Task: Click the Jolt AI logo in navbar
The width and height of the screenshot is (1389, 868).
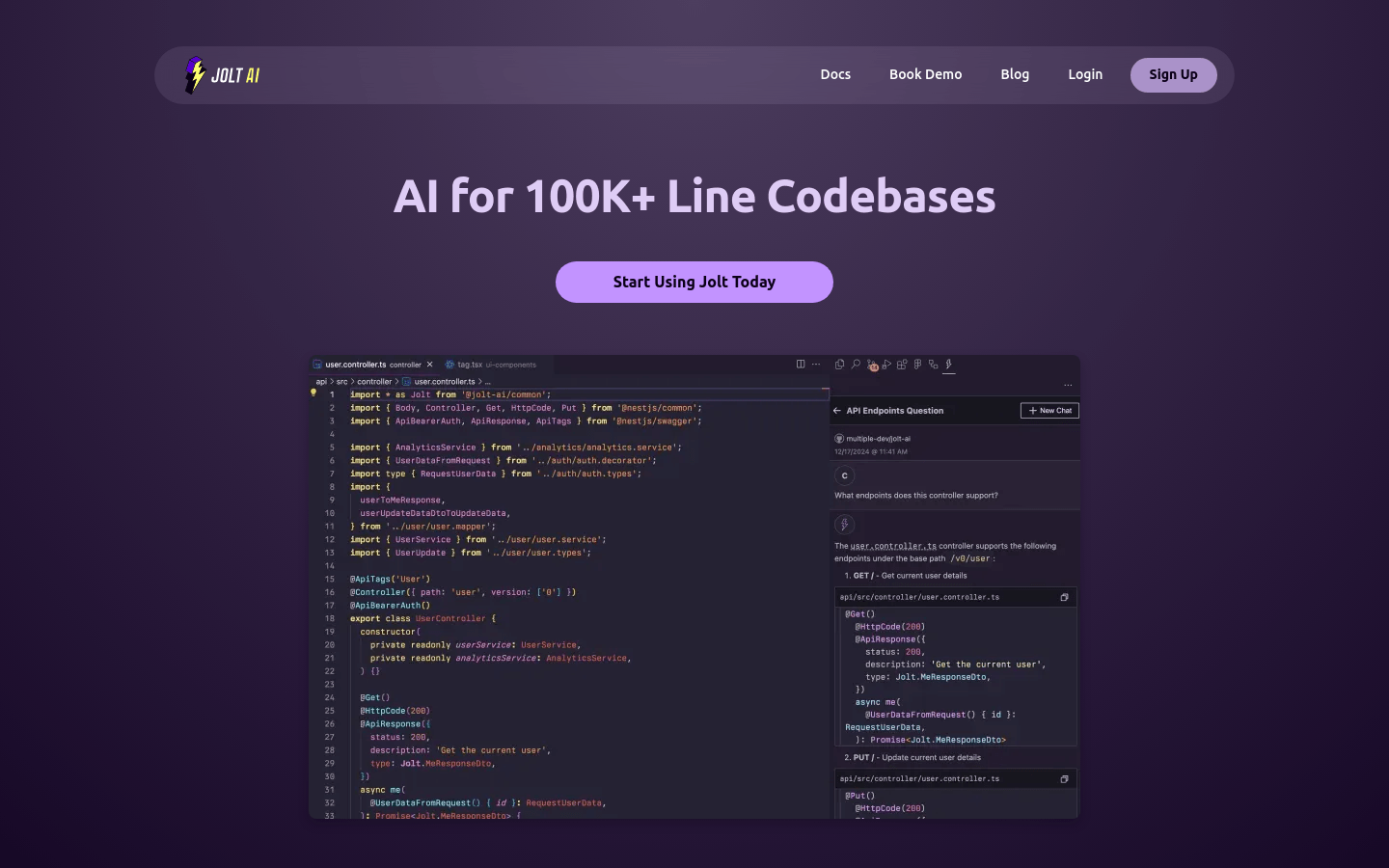Action: click(x=223, y=75)
